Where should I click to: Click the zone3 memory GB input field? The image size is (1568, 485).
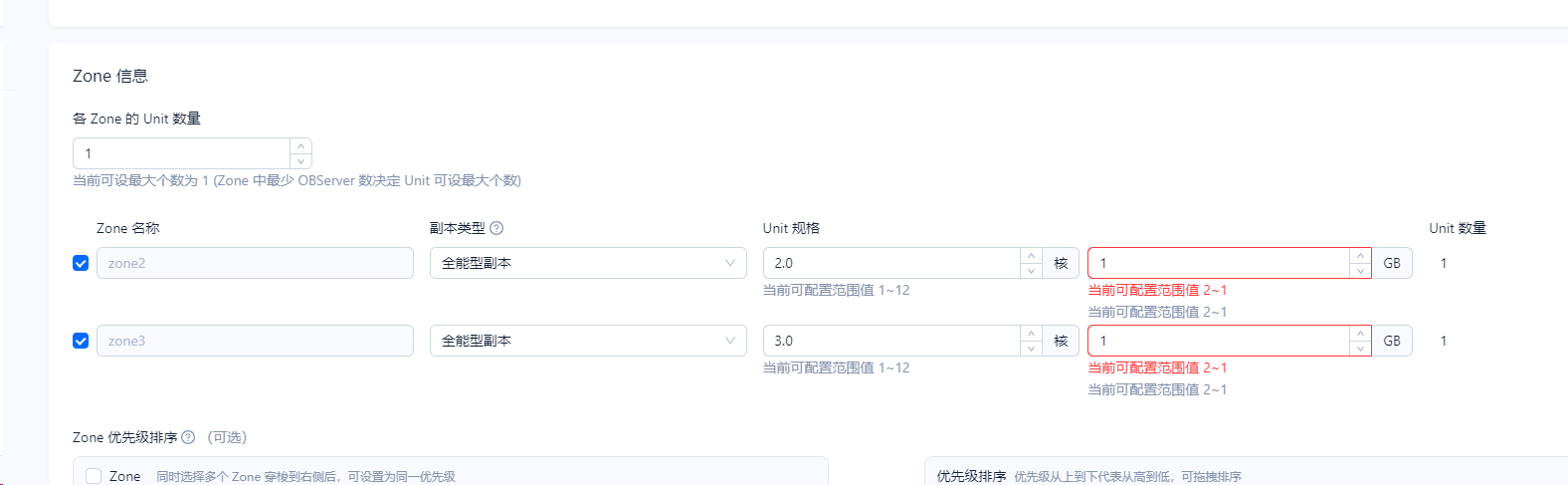1219,341
